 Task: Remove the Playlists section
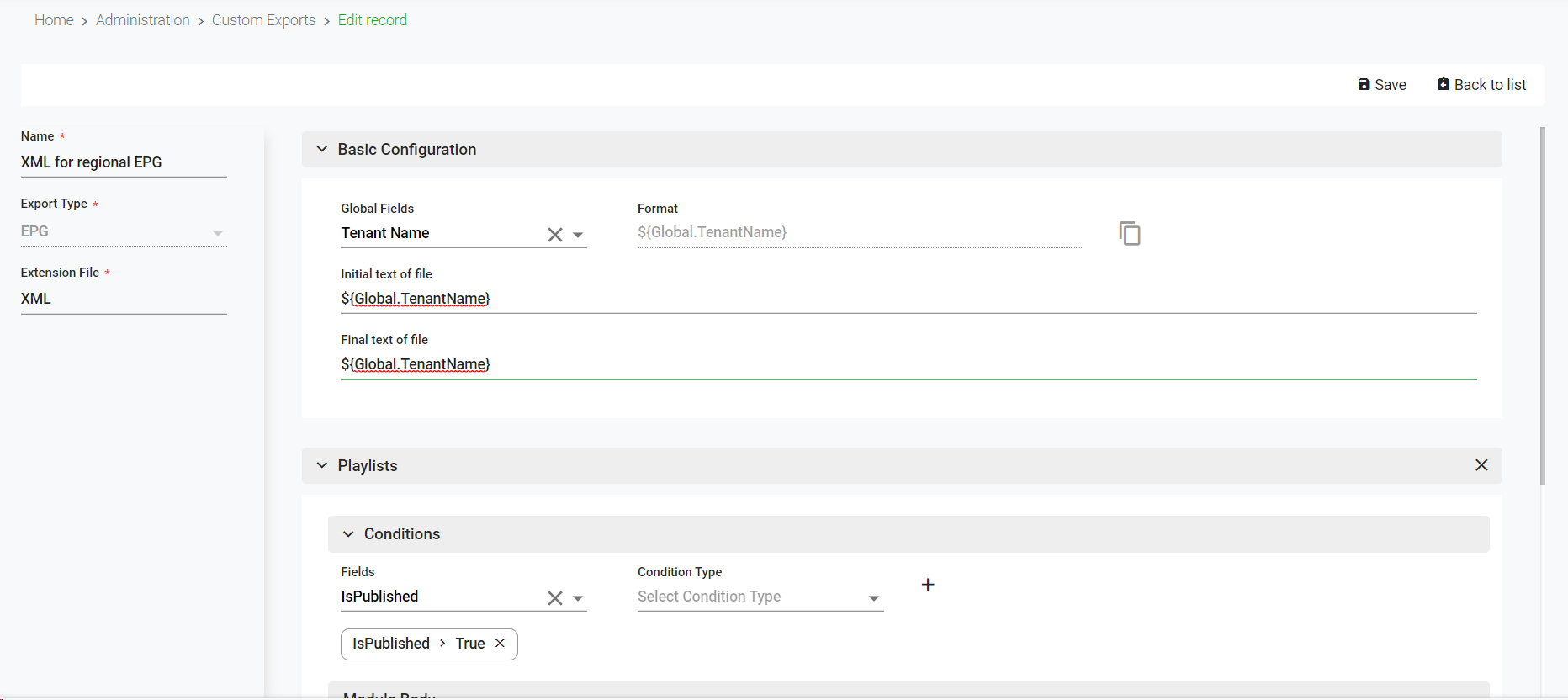tap(1481, 465)
